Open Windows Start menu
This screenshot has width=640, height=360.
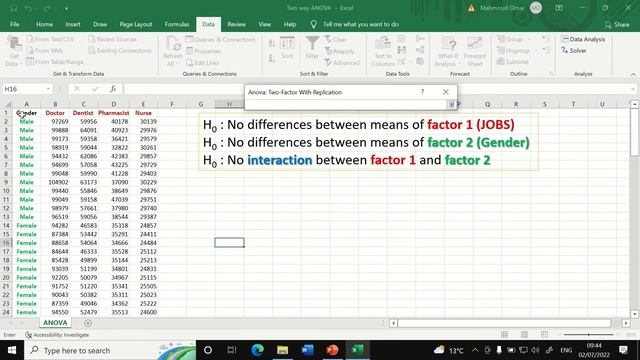pos(12,350)
